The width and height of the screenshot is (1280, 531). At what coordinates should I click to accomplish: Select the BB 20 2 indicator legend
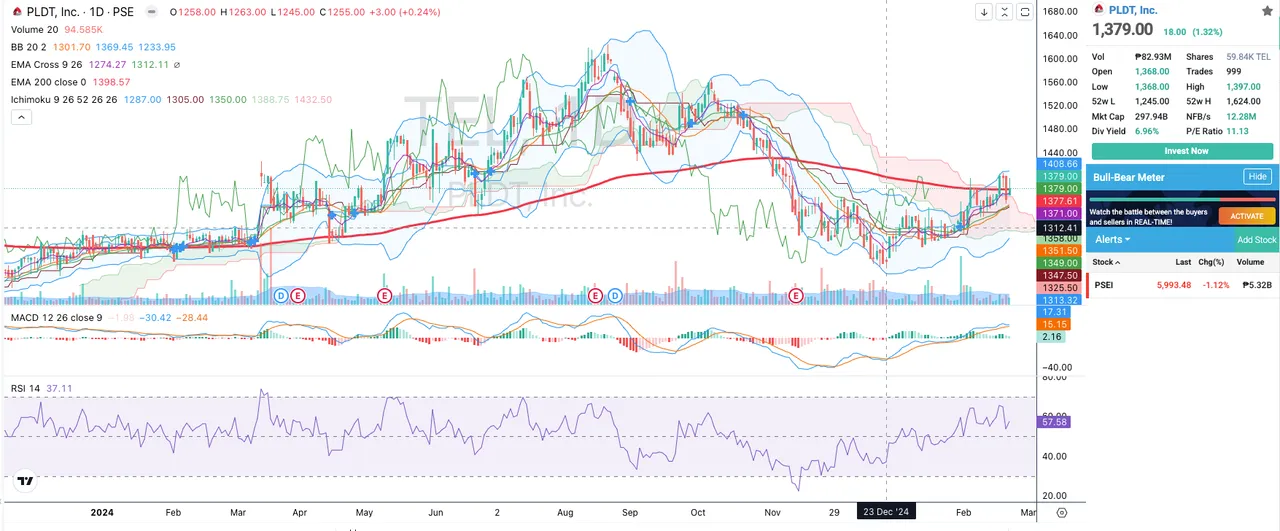(27, 47)
